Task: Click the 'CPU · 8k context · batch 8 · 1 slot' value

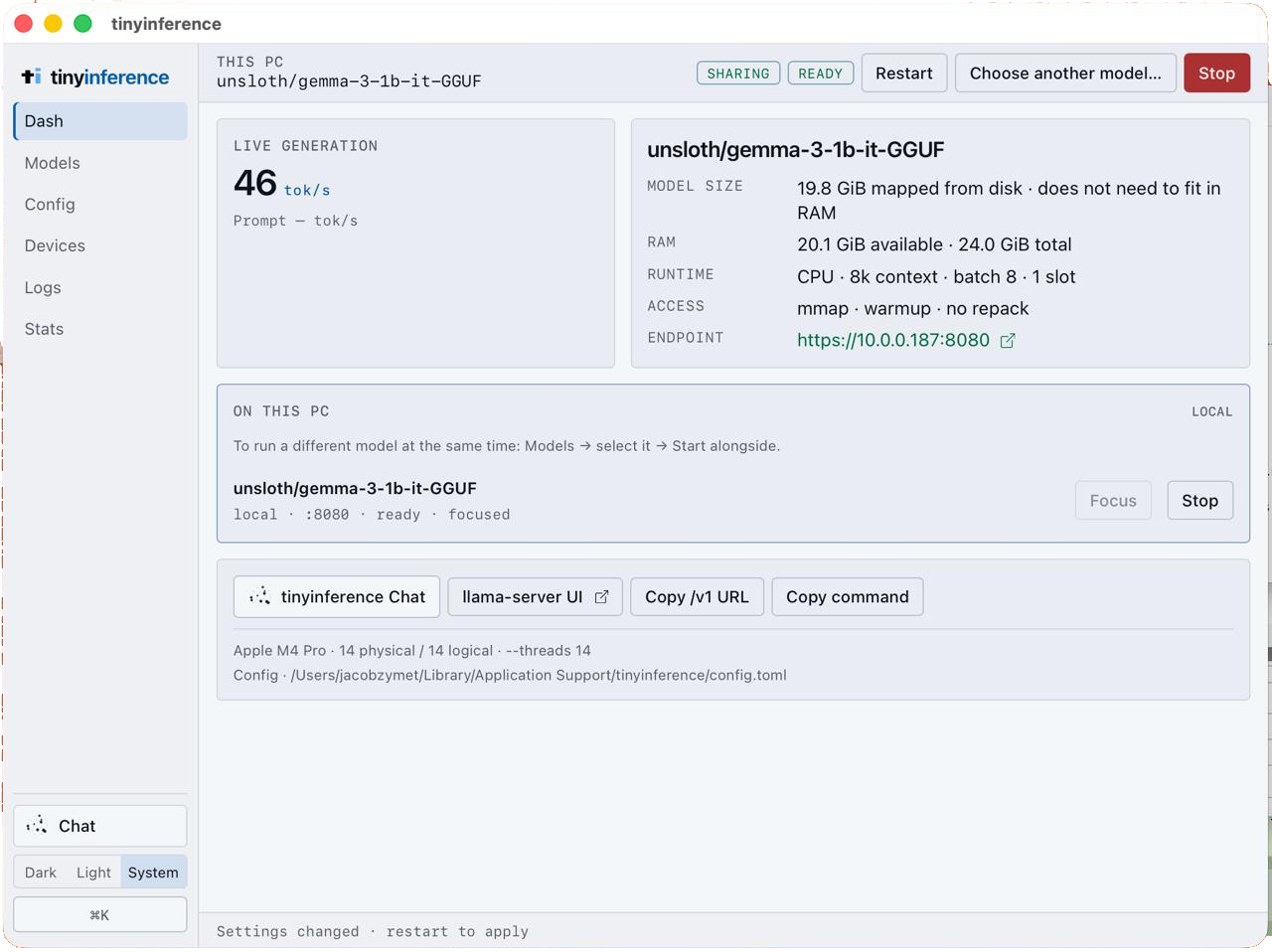Action: tap(936, 276)
